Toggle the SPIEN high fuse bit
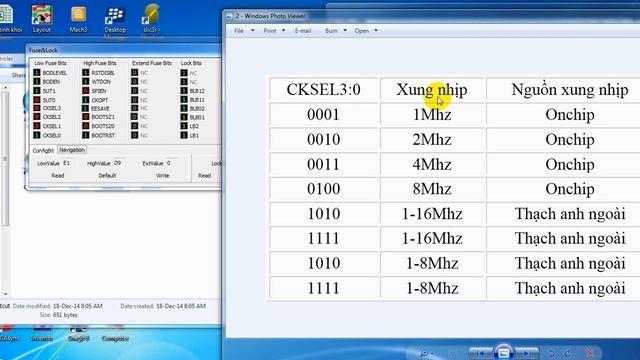The image size is (640, 360). click(x=86, y=91)
